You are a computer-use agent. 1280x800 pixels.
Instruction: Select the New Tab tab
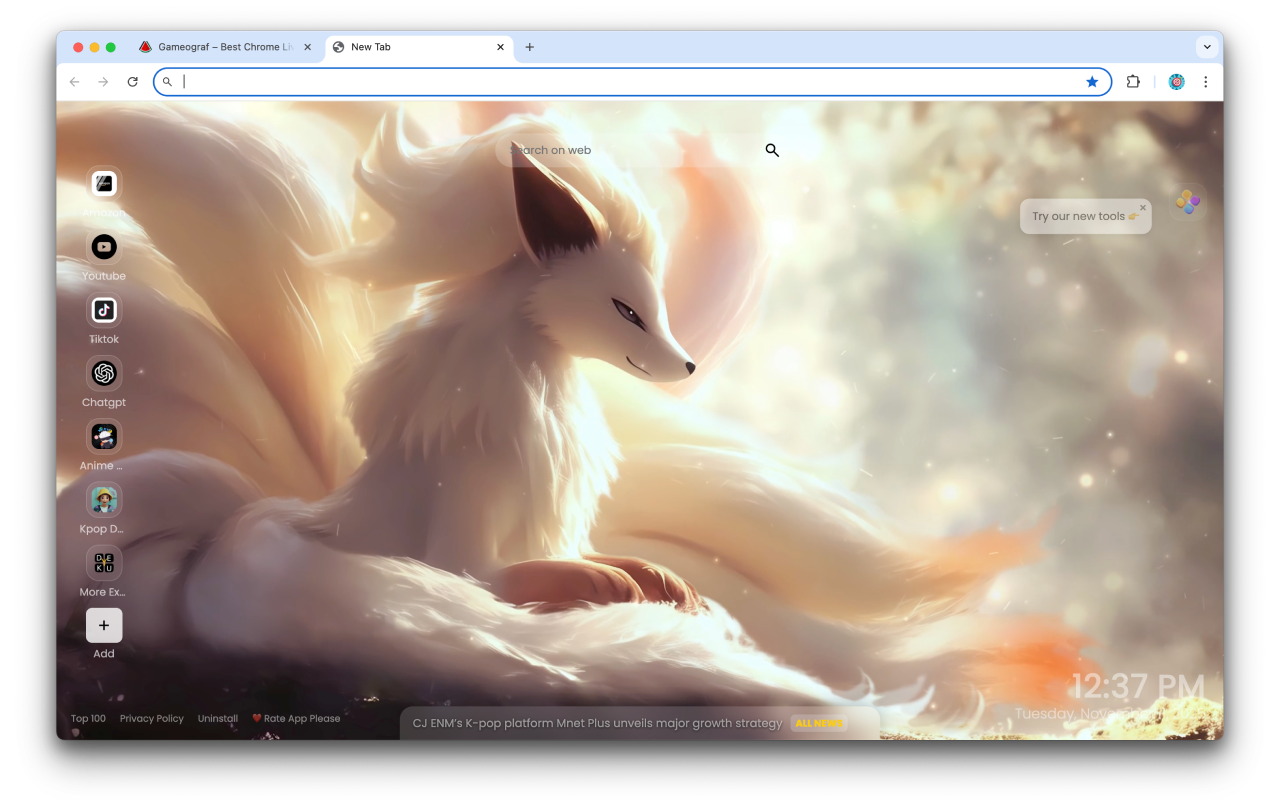pos(419,47)
